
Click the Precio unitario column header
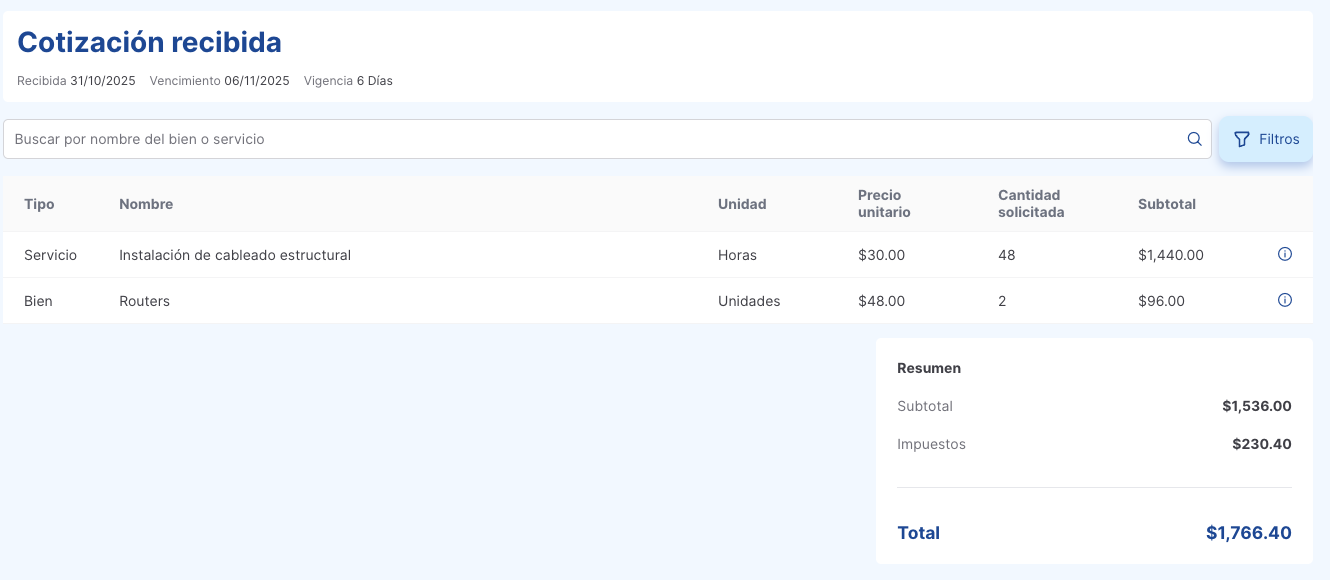(884, 203)
